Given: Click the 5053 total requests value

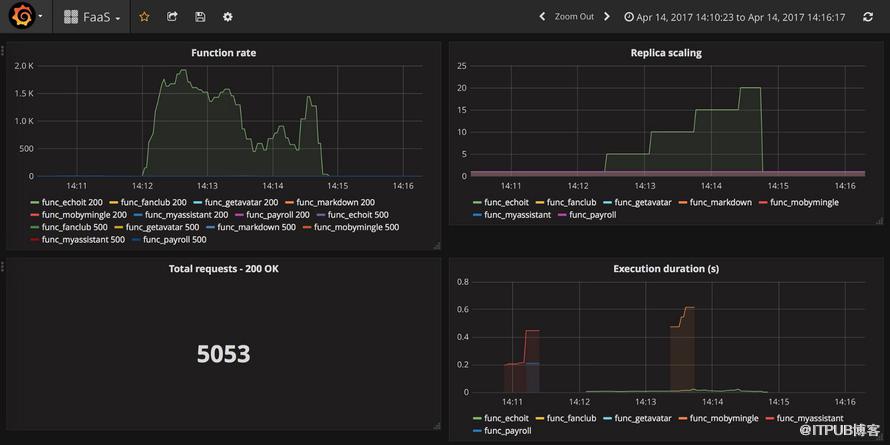Looking at the screenshot, I should (x=223, y=354).
